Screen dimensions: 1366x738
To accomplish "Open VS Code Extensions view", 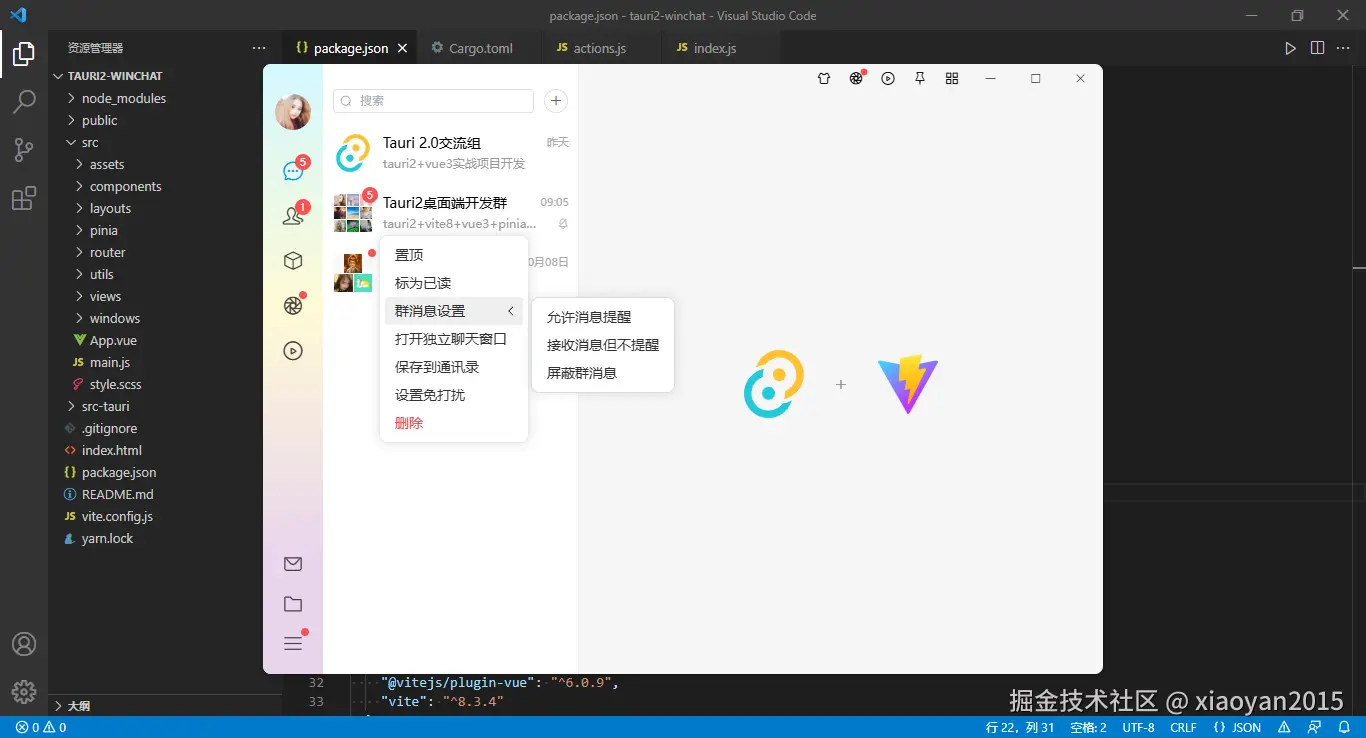I will [24, 198].
